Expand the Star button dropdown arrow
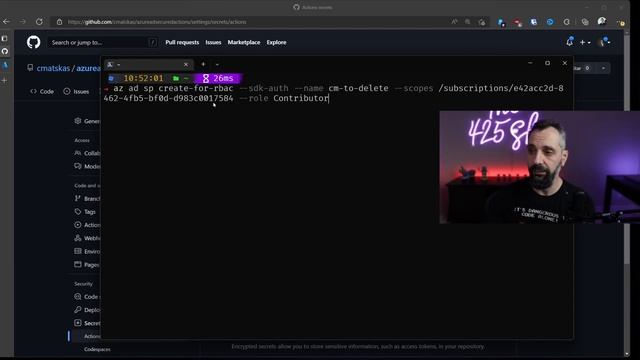Viewport: 640px width, 360px height. coord(603,68)
